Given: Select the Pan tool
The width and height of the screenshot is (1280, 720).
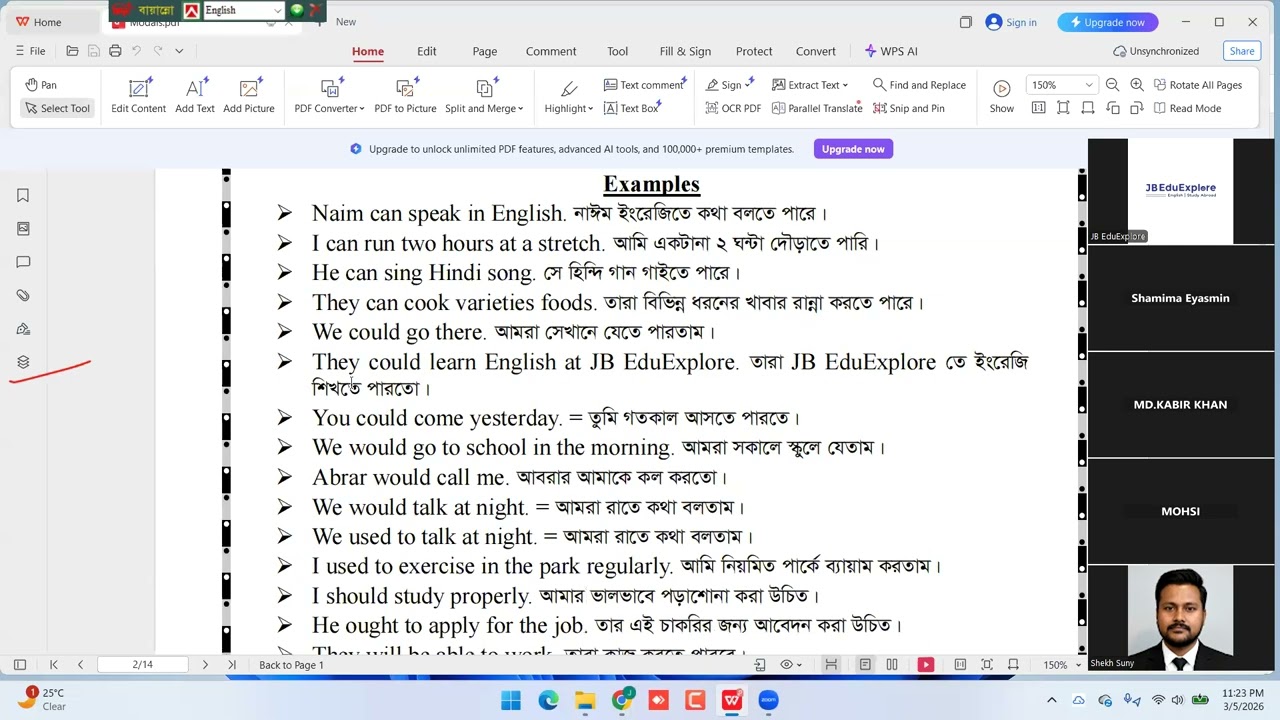Looking at the screenshot, I should tap(41, 85).
